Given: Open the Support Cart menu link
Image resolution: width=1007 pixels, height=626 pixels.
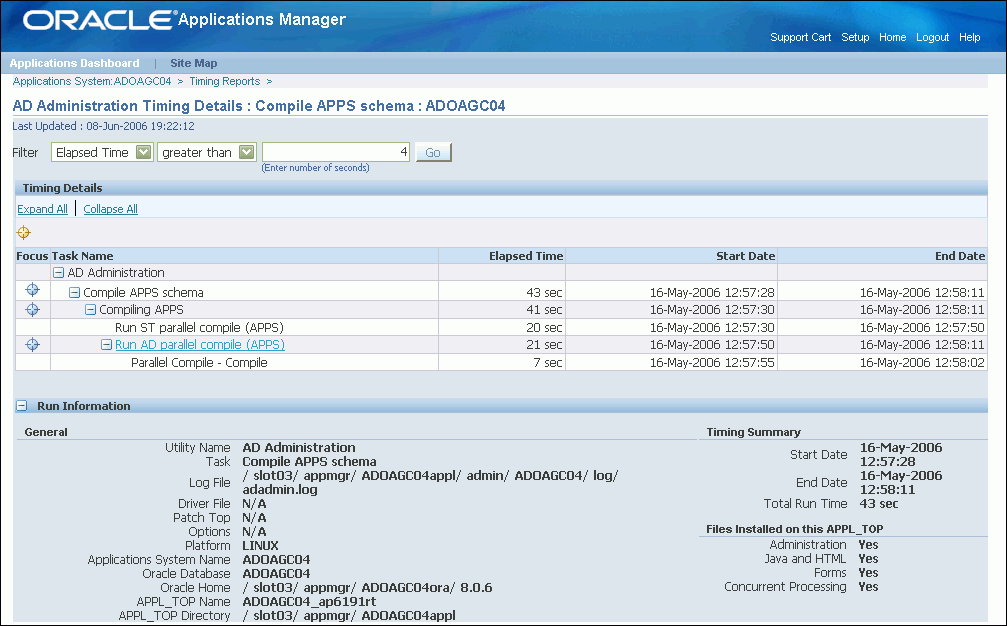Looking at the screenshot, I should point(800,37).
